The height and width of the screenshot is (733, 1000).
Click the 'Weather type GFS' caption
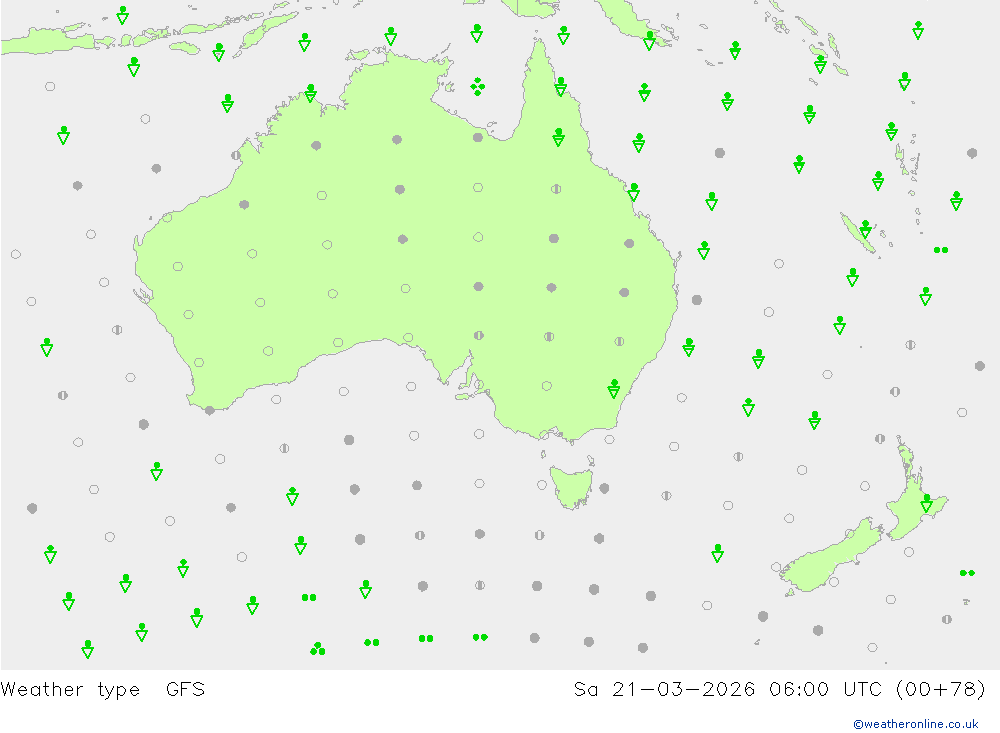103,690
